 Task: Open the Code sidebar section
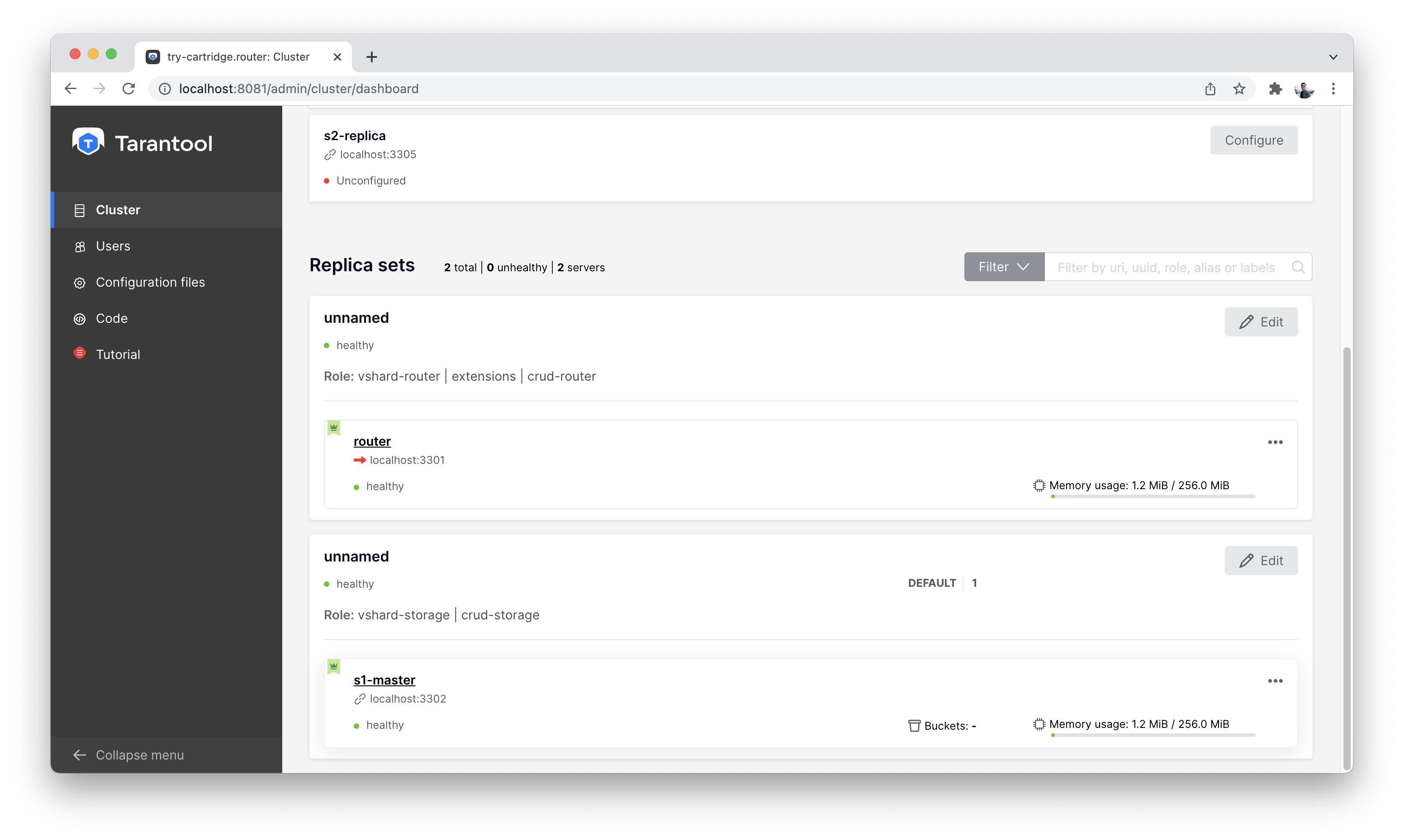tap(166, 319)
